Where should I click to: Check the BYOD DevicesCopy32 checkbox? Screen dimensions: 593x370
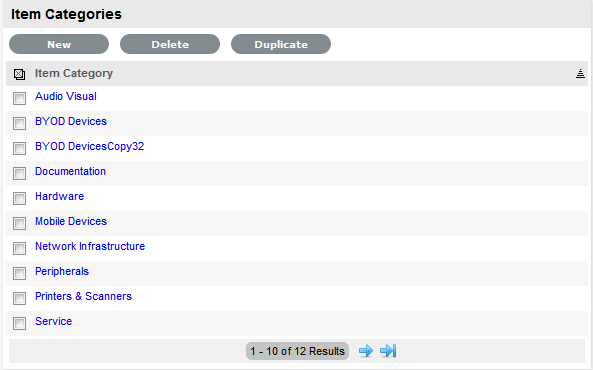(x=19, y=148)
